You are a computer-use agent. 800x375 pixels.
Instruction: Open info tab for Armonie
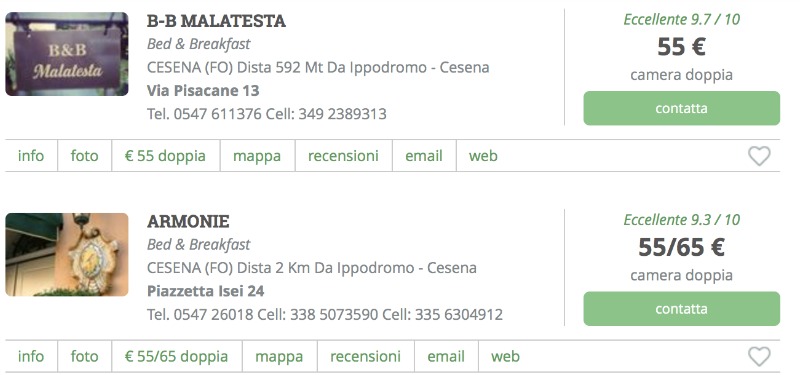point(31,356)
